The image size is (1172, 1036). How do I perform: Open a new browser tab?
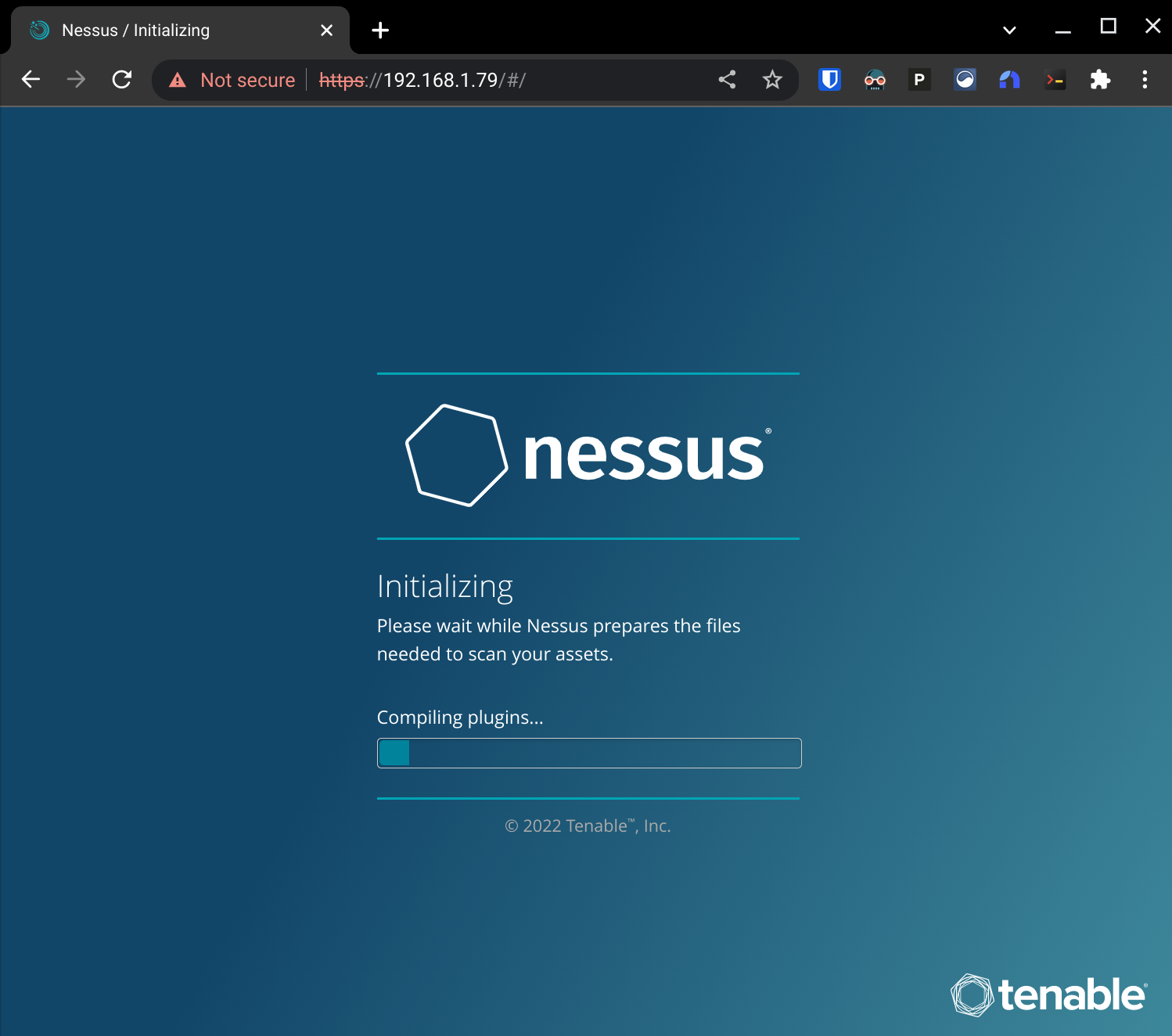tap(380, 31)
